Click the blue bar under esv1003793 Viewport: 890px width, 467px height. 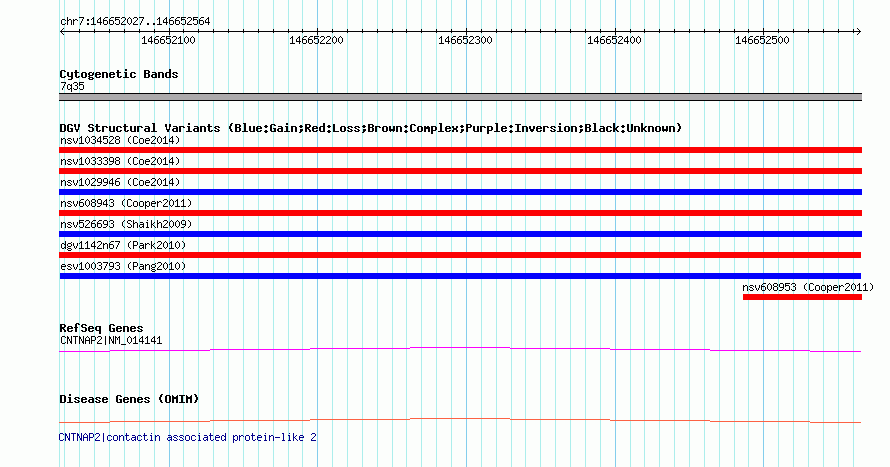460,276
